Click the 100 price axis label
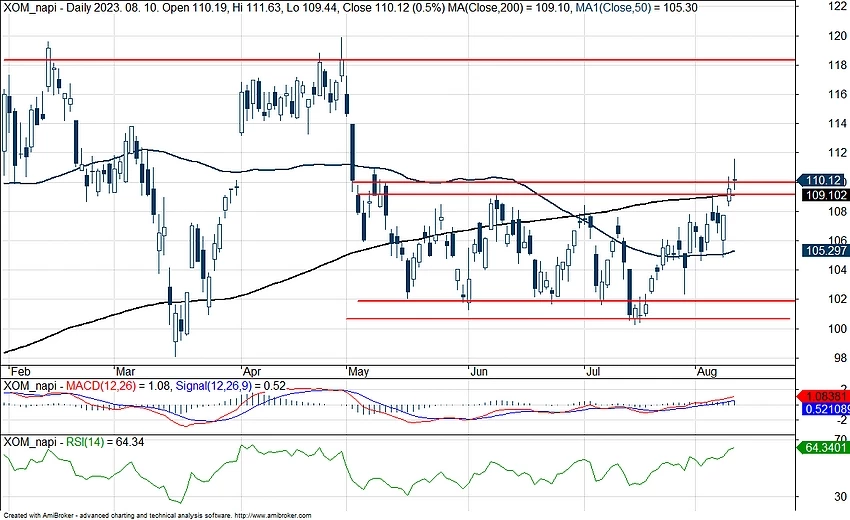 (x=838, y=329)
